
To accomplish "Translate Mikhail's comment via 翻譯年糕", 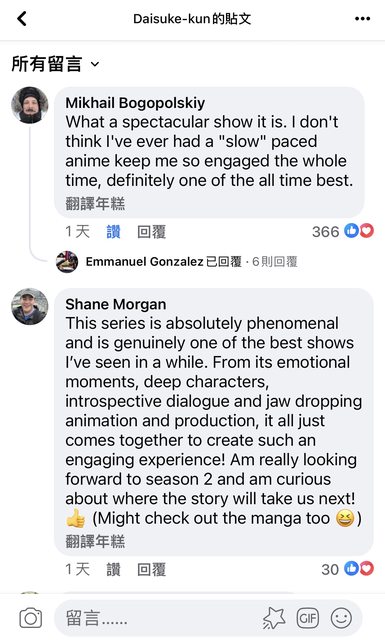I will tap(95, 203).
